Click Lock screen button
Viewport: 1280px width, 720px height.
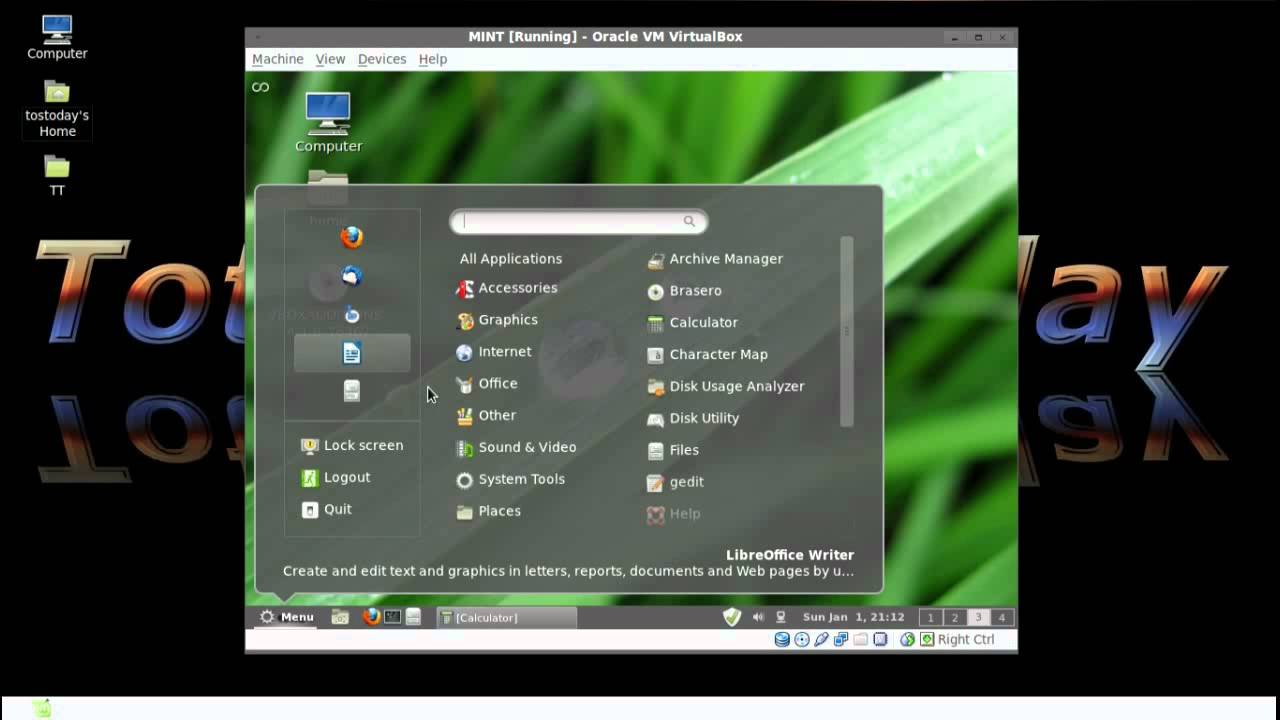pos(352,446)
